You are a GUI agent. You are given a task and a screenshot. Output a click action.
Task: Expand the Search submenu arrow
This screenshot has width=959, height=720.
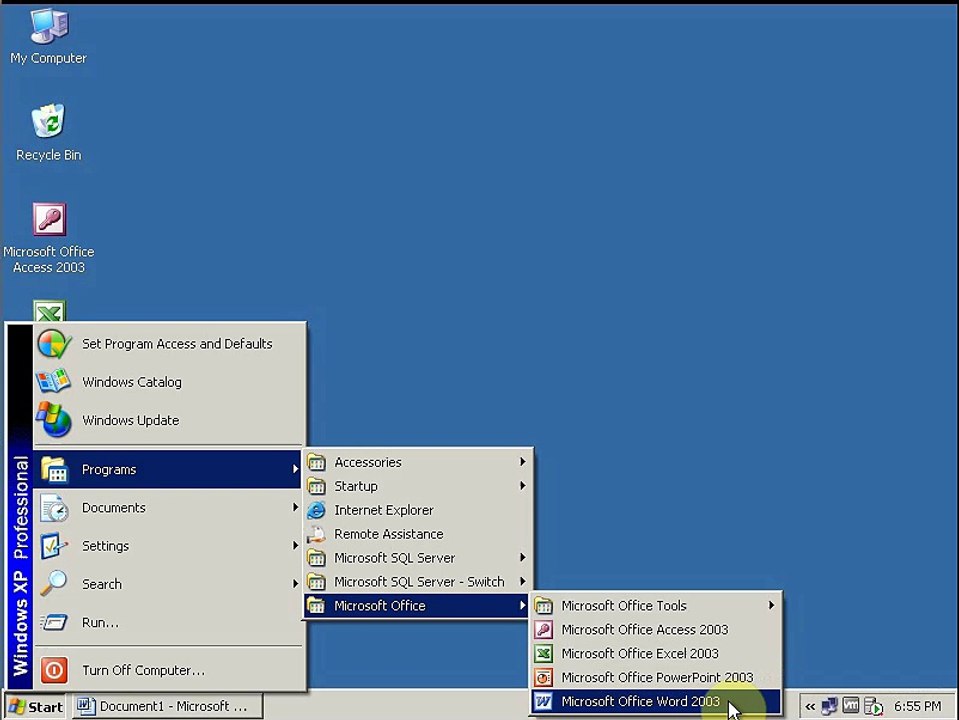click(295, 584)
